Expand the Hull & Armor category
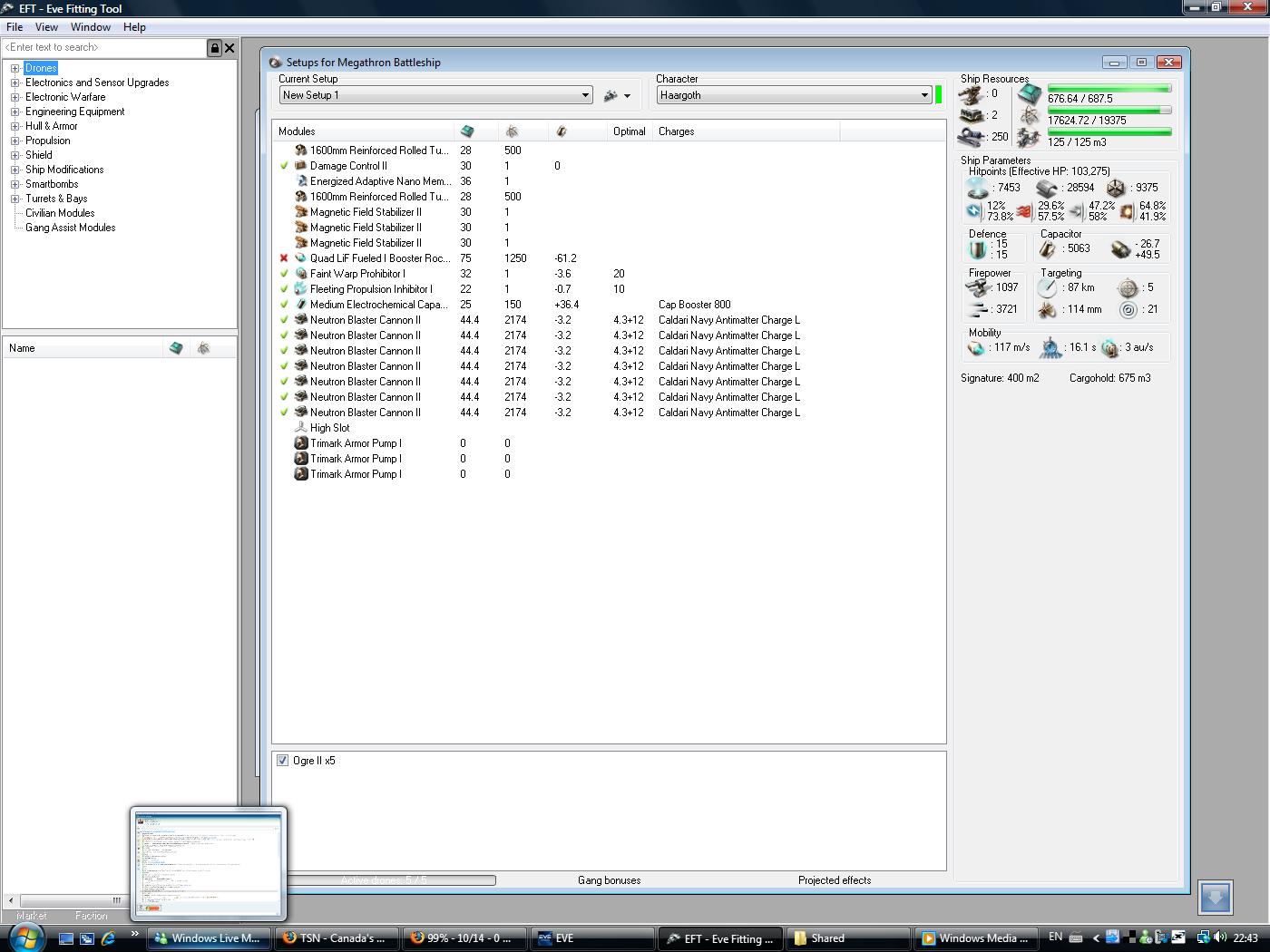The width and height of the screenshot is (1270, 952). [x=15, y=126]
